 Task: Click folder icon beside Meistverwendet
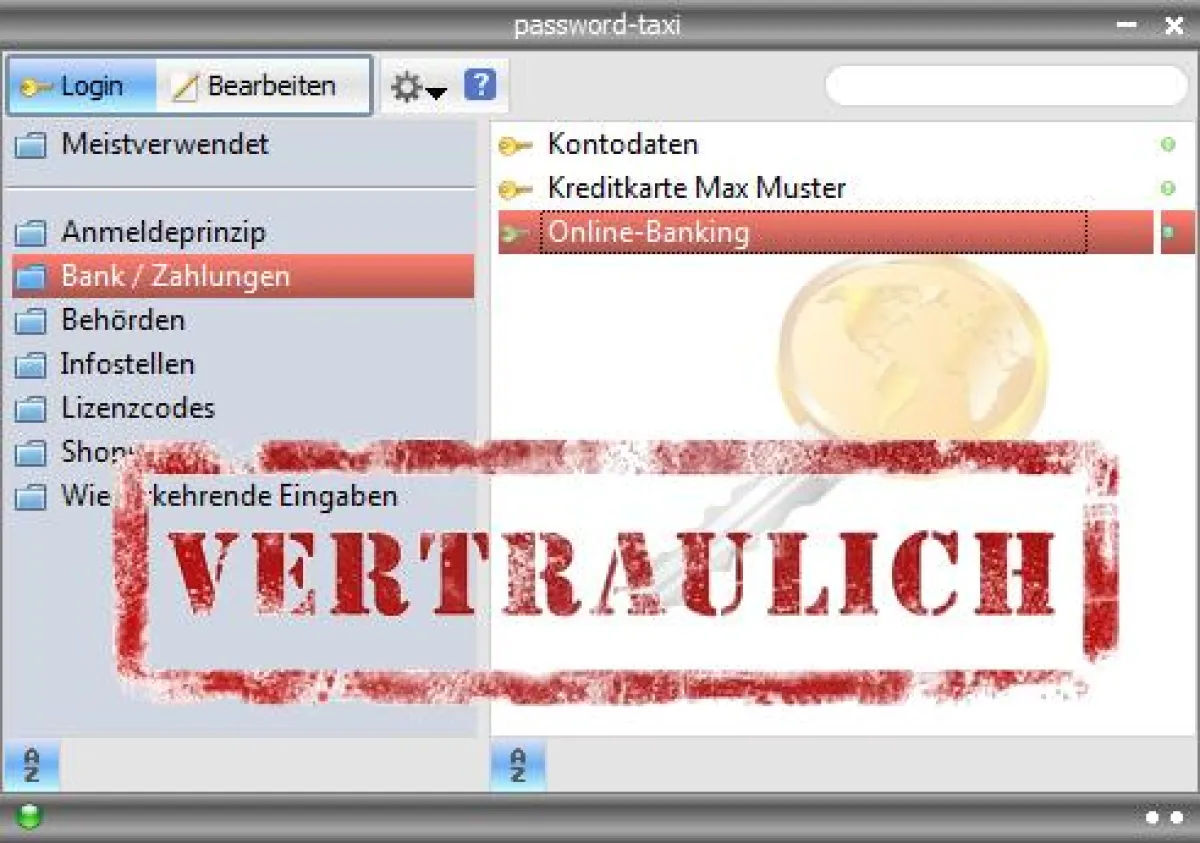(31, 146)
